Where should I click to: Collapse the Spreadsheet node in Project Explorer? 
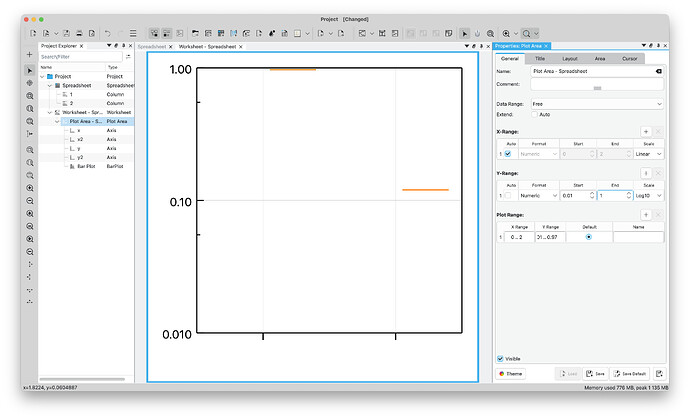coord(49,85)
